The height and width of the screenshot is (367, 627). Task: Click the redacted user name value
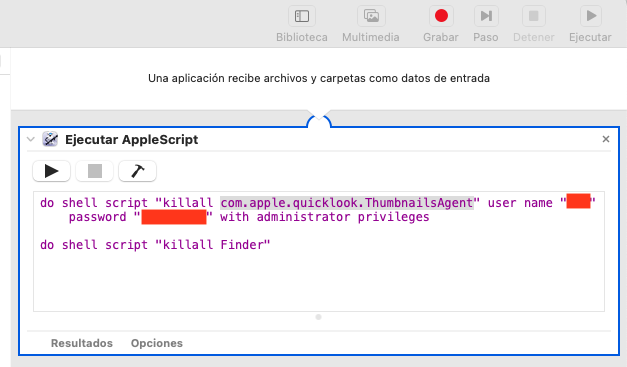click(578, 201)
